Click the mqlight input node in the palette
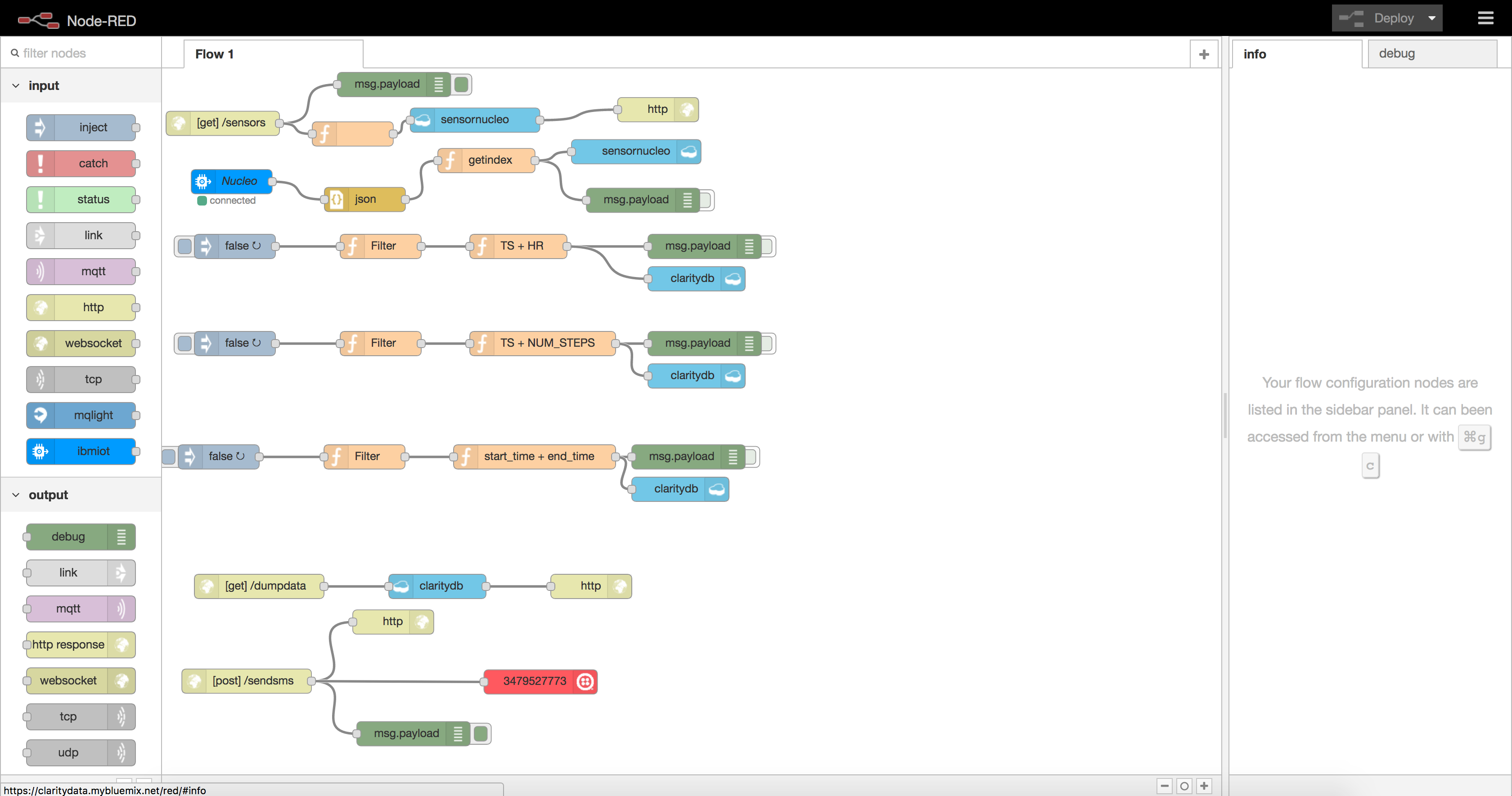The width and height of the screenshot is (1512, 796). [x=81, y=415]
